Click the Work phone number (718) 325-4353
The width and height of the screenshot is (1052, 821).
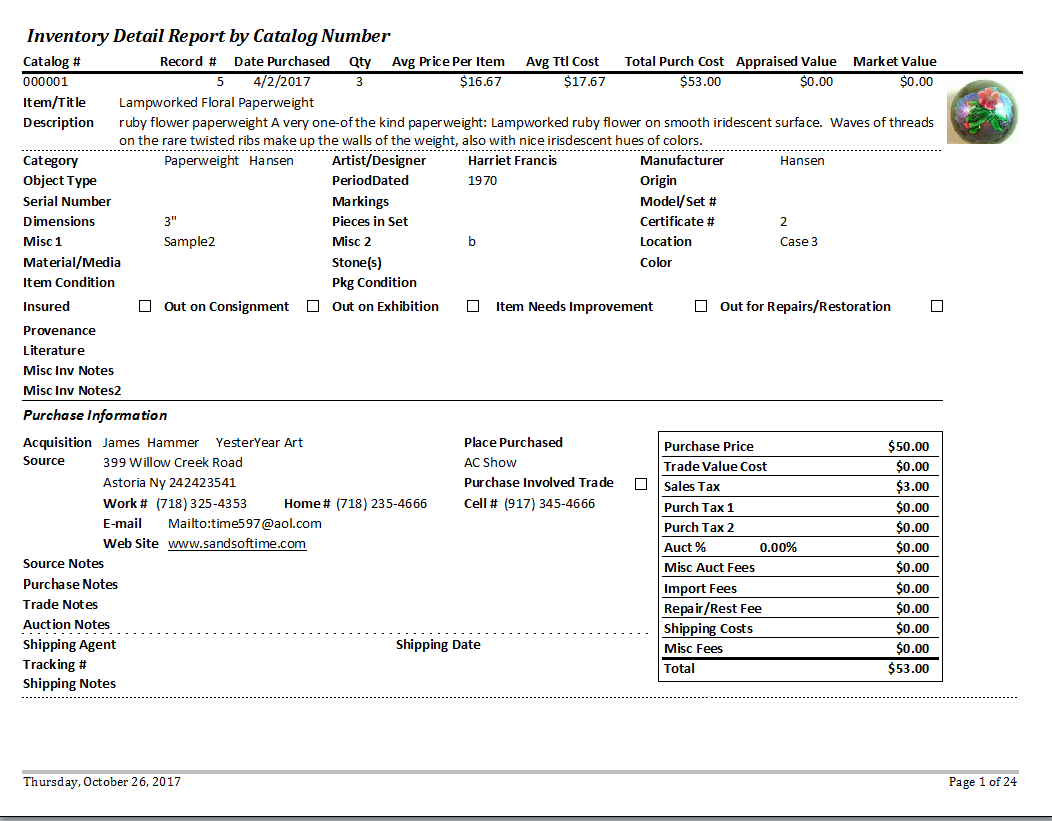[201, 504]
